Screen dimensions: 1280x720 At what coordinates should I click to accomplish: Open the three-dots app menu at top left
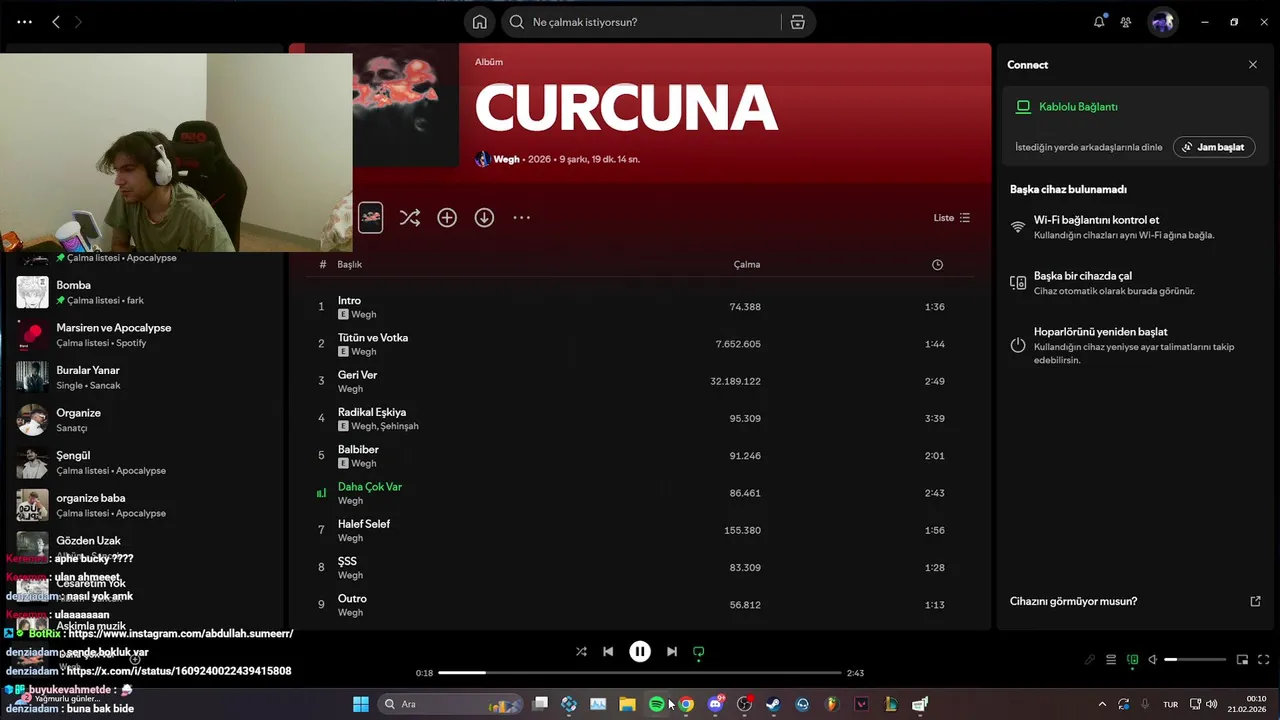(24, 22)
